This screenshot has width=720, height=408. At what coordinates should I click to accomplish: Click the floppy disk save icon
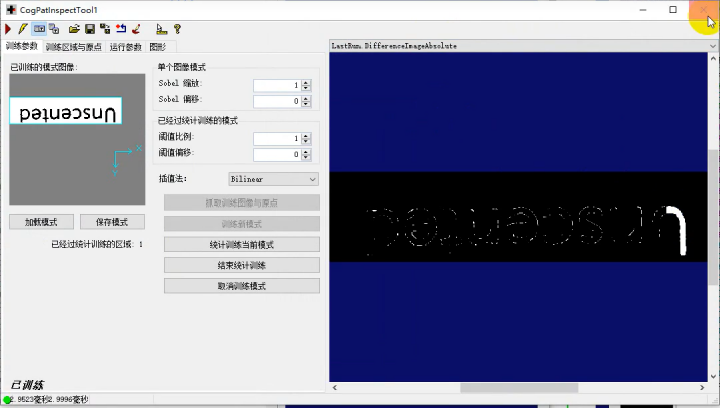point(90,29)
